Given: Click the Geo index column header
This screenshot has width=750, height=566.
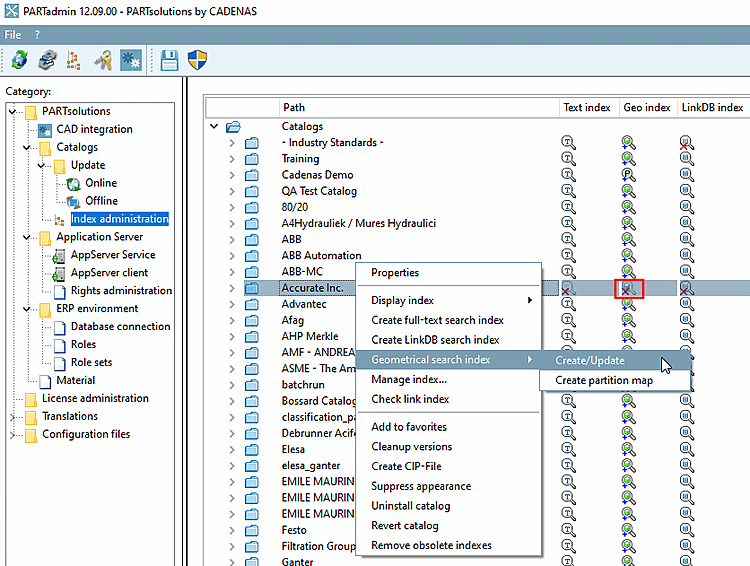Looking at the screenshot, I should 646,107.
